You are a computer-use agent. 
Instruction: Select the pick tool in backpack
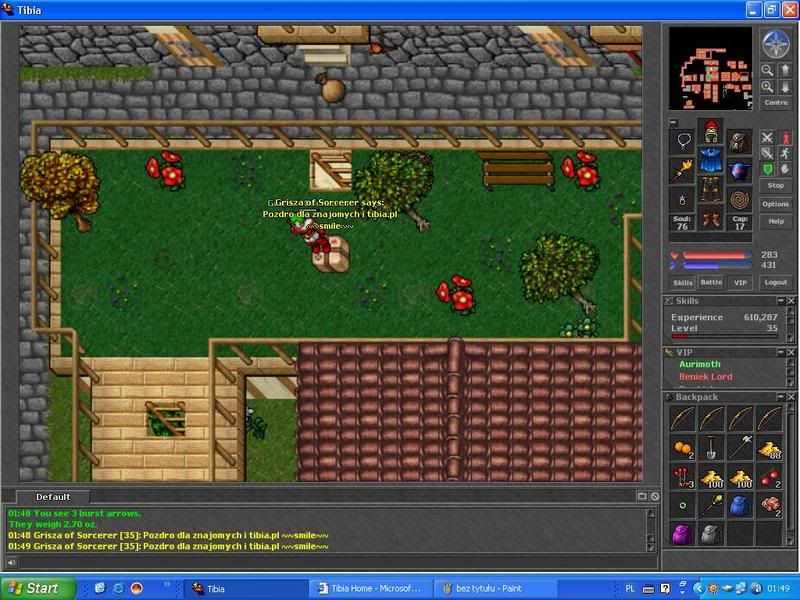[x=740, y=448]
